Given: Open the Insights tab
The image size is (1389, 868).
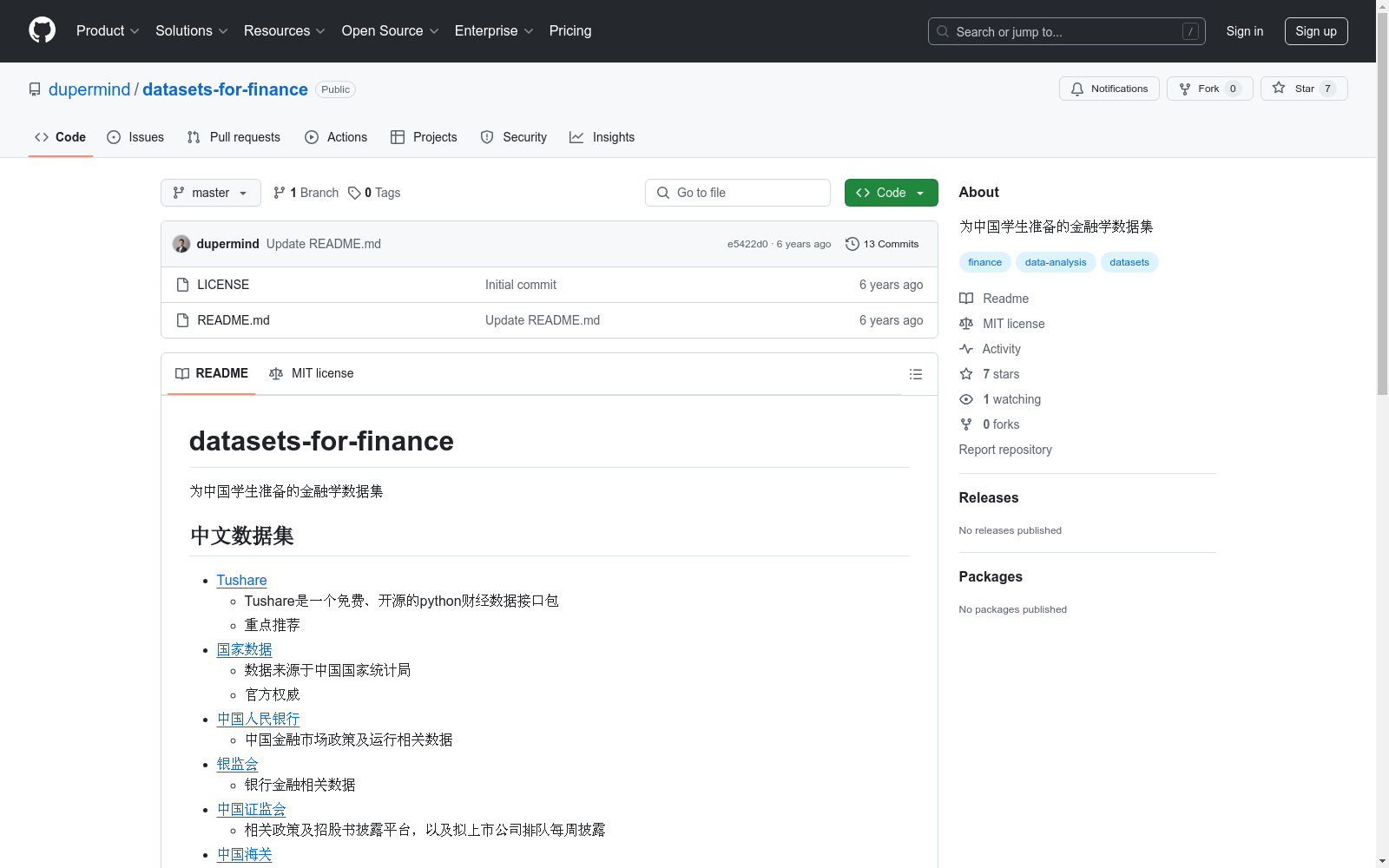Looking at the screenshot, I should pyautogui.click(x=602, y=137).
